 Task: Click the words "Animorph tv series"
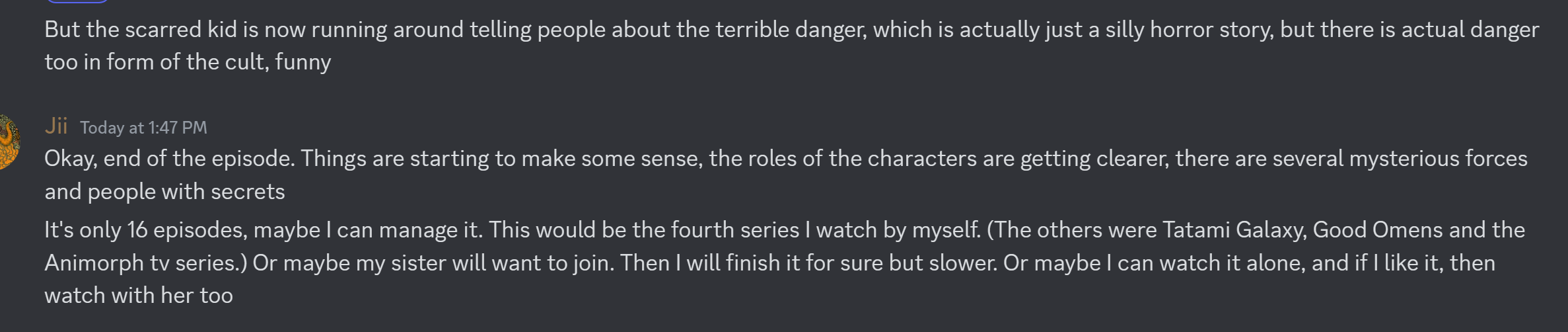(x=143, y=263)
